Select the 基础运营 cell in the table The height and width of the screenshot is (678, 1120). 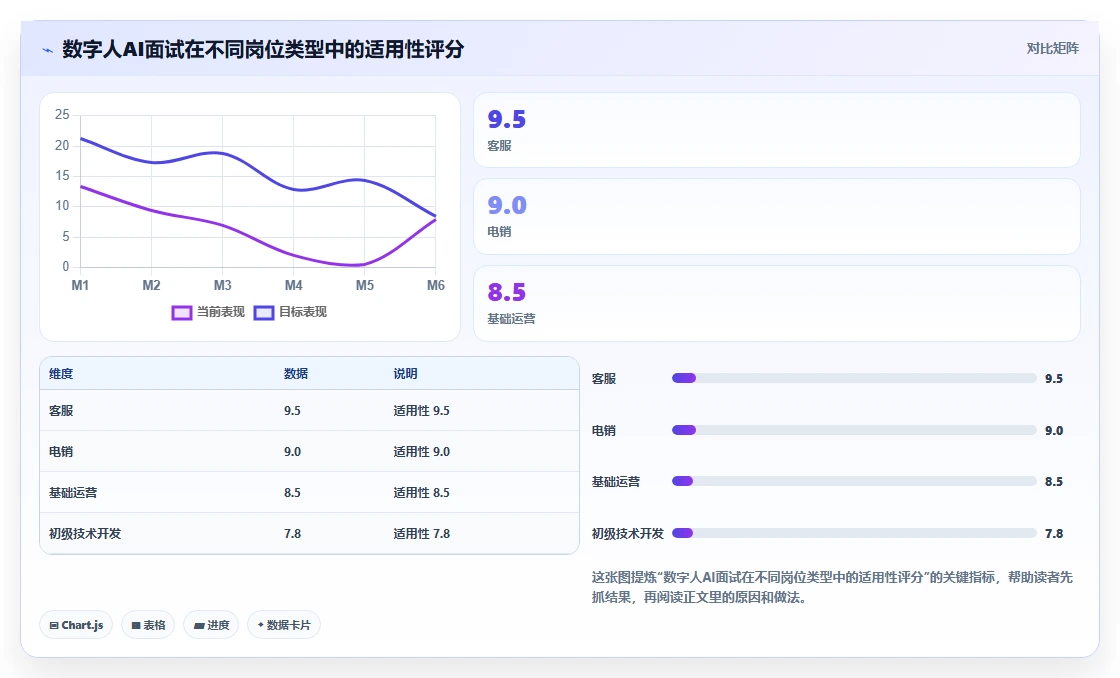point(73,493)
